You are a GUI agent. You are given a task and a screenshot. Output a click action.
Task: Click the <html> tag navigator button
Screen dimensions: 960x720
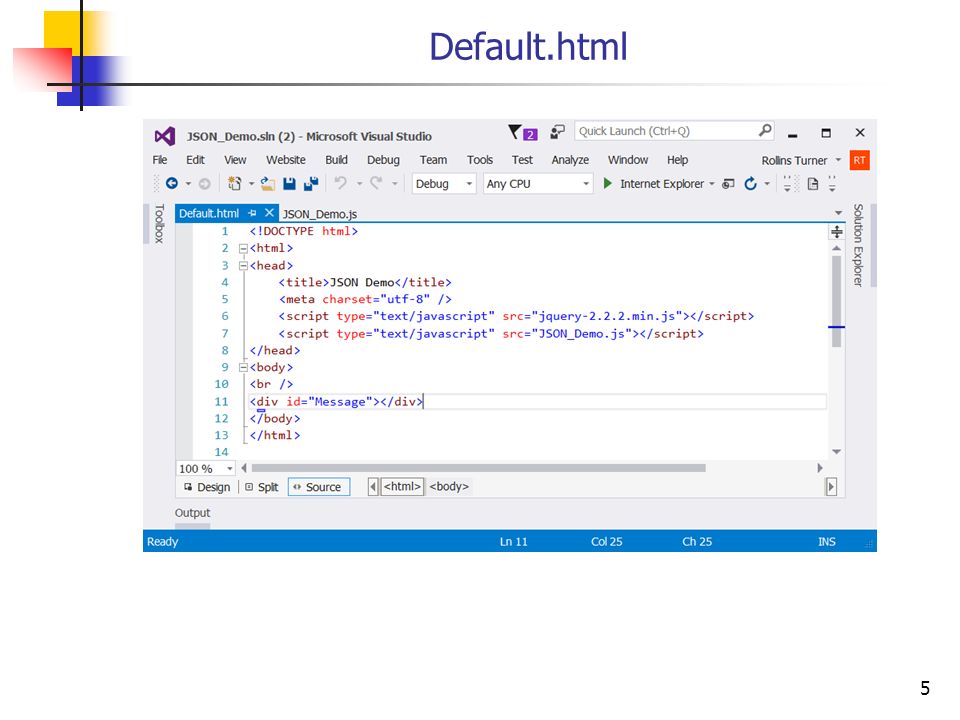402,487
